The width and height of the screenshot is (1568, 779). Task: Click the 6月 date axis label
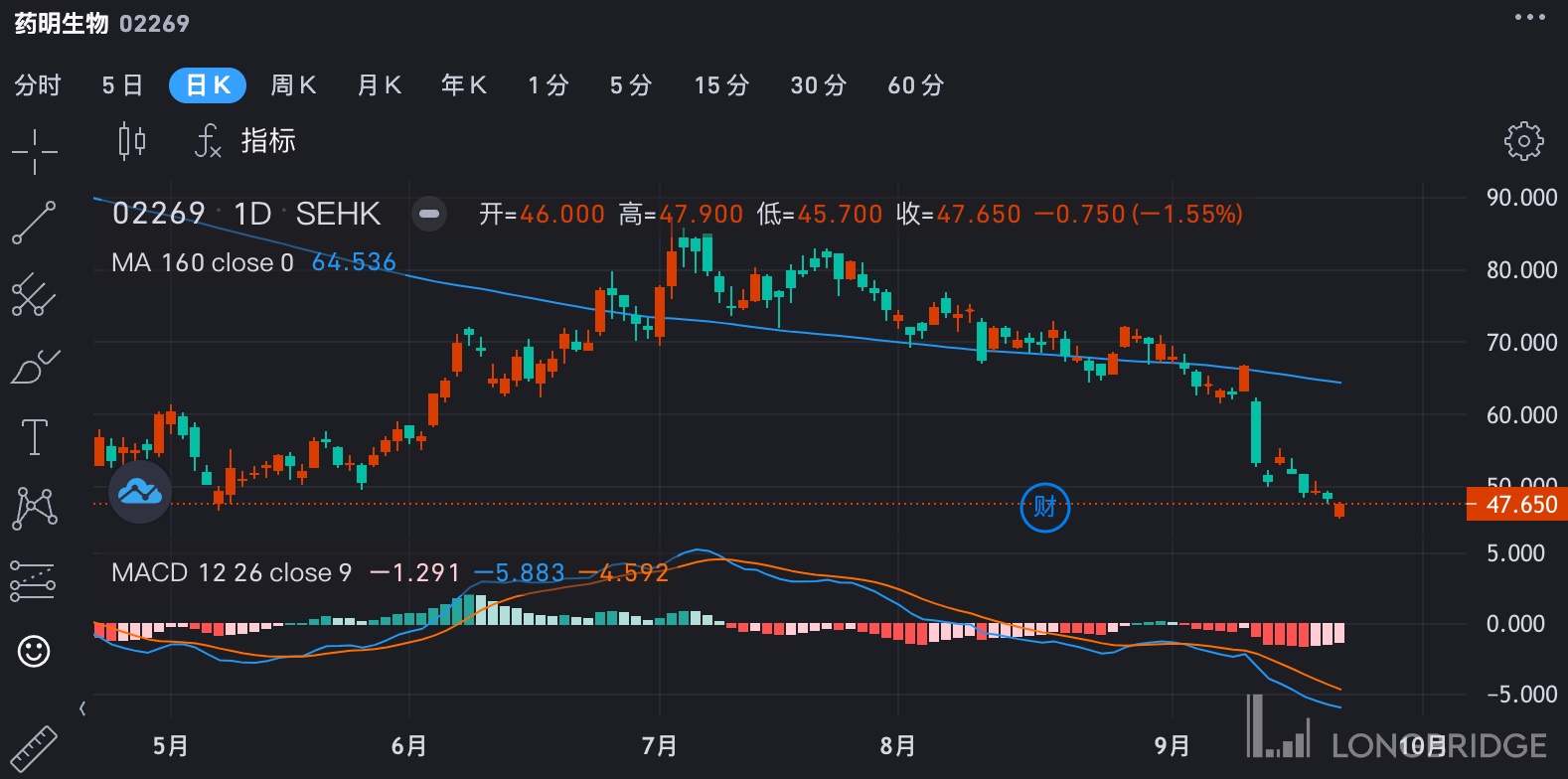tap(409, 745)
